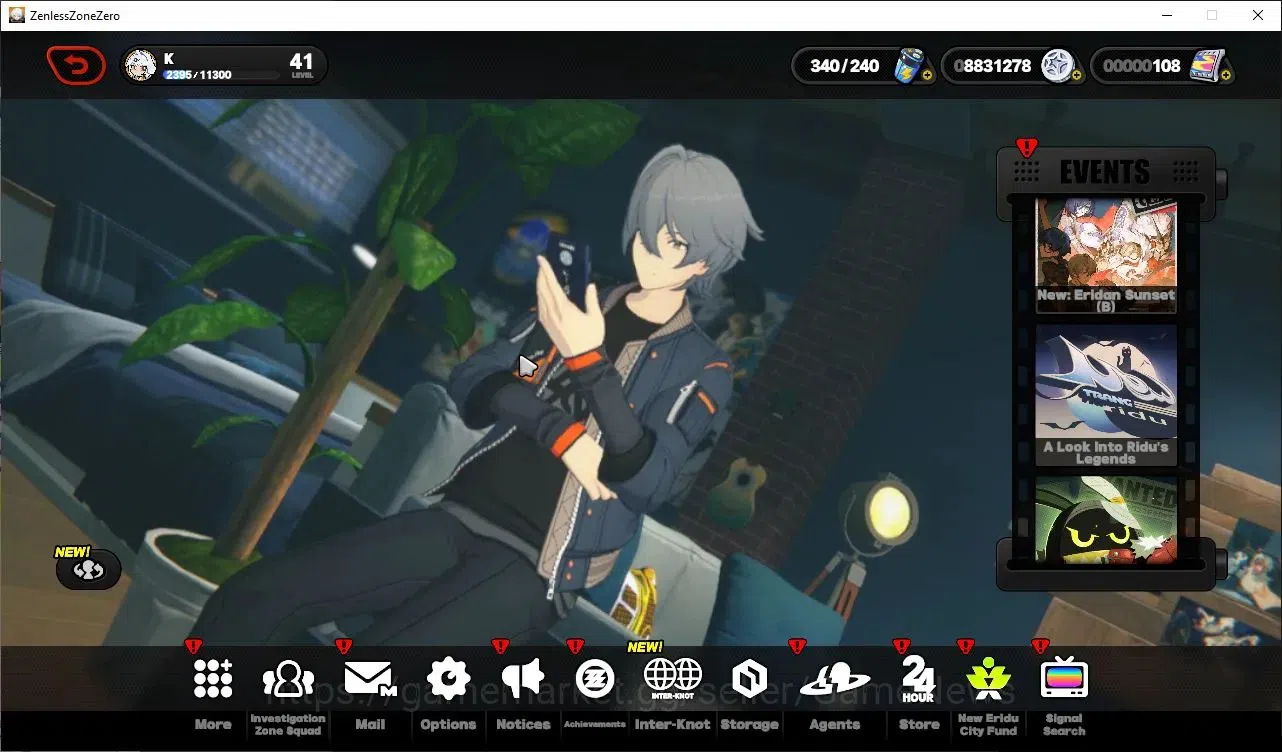The image size is (1282, 752).
Task: Open A Look Into Ridu's Legends event
Action: [1106, 396]
